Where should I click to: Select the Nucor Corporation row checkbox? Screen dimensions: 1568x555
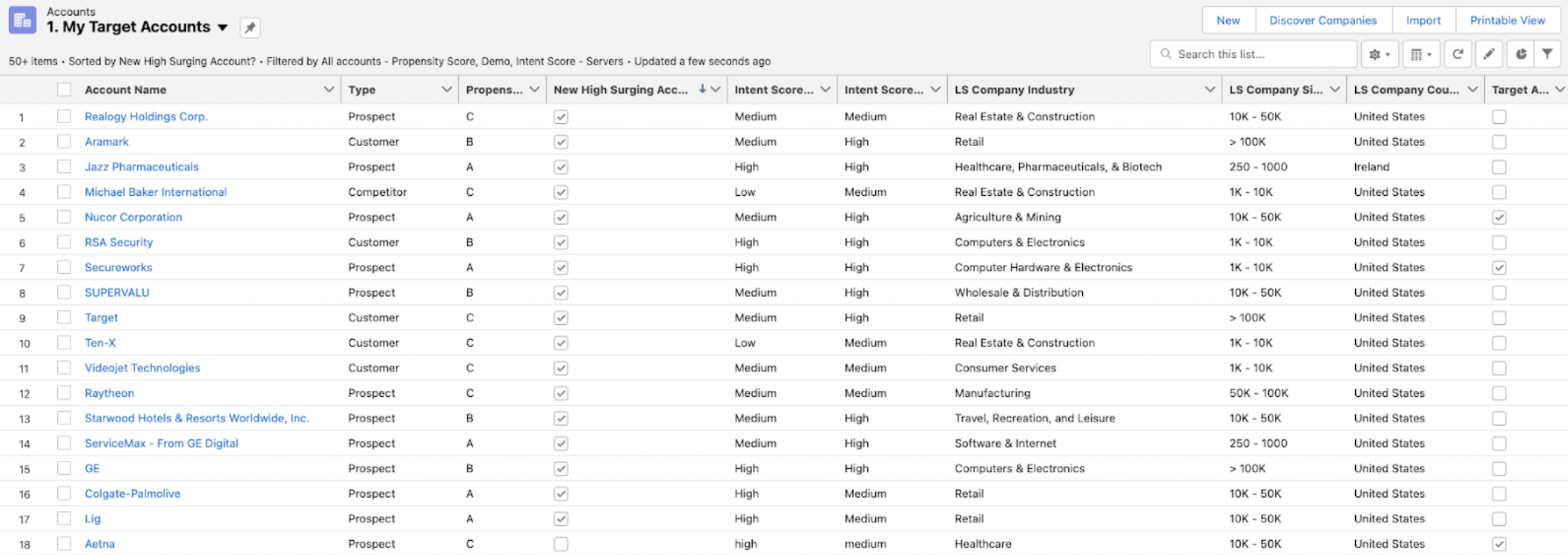65,217
